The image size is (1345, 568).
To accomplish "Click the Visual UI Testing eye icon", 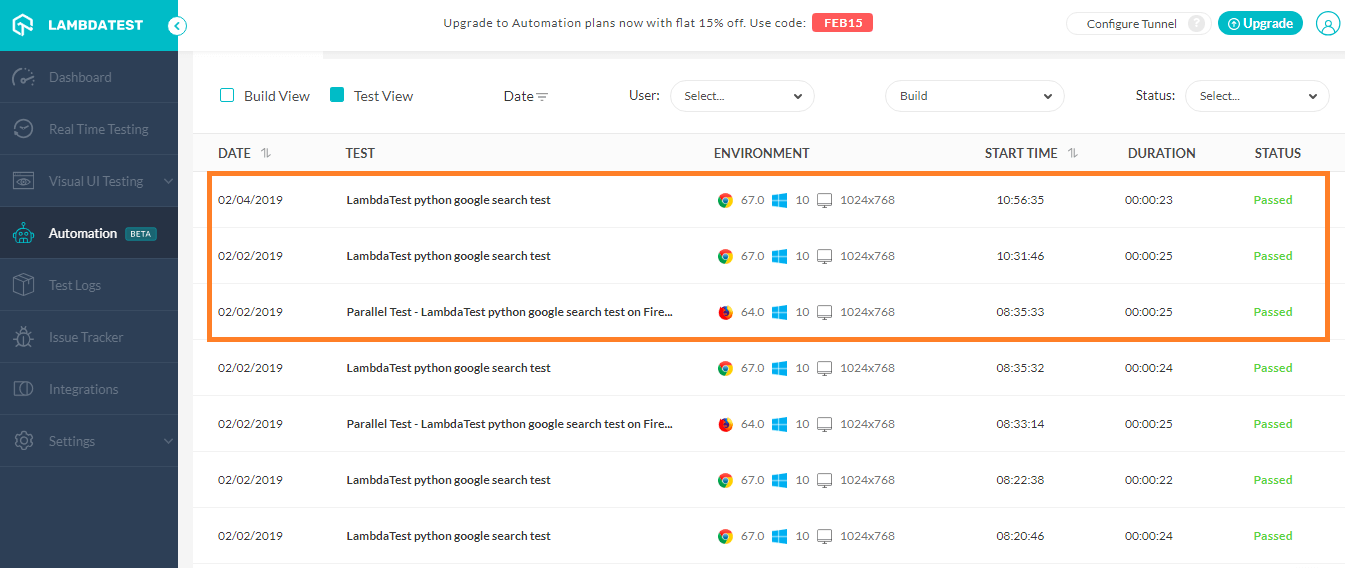I will coord(24,181).
